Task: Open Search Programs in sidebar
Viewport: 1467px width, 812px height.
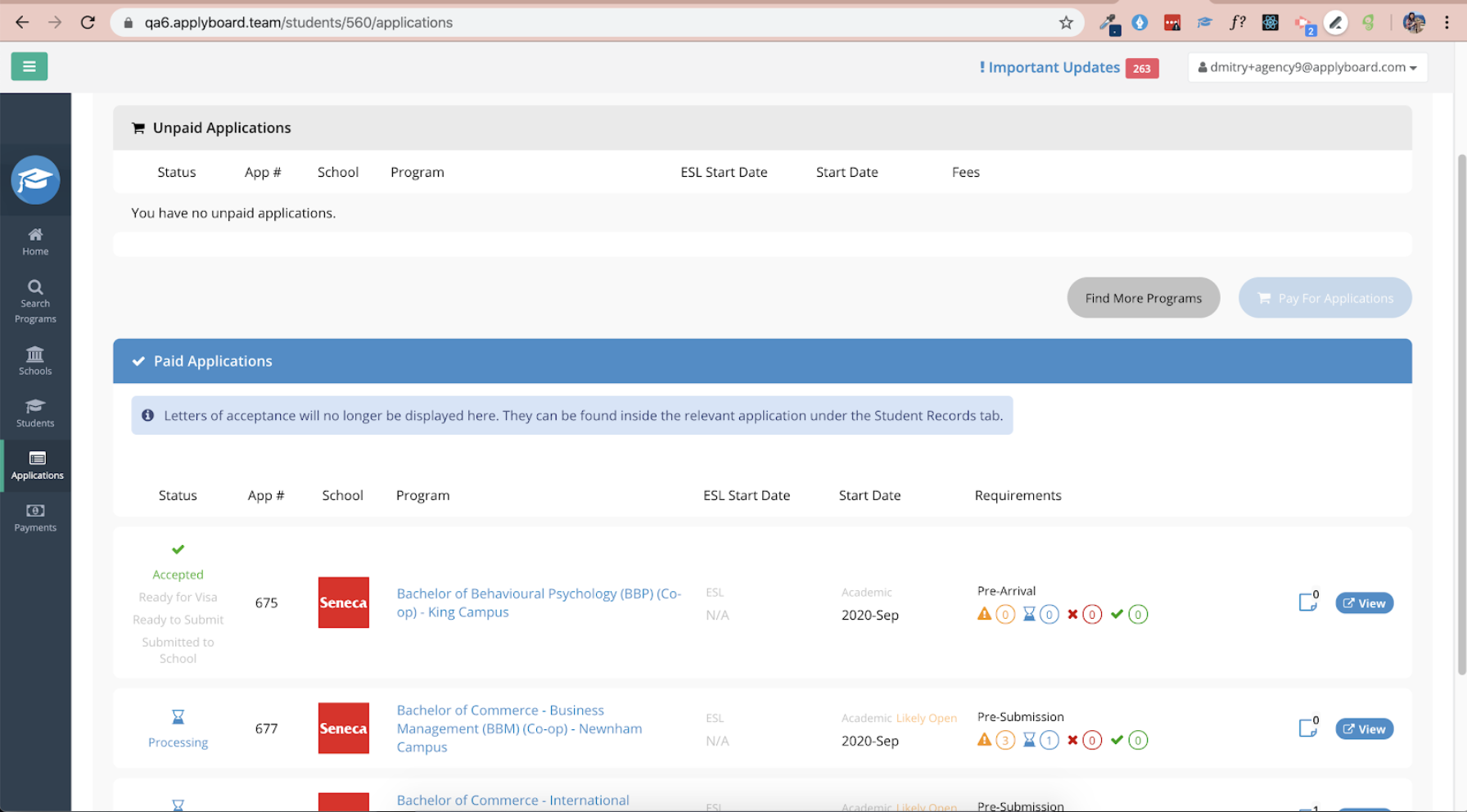Action: point(35,301)
